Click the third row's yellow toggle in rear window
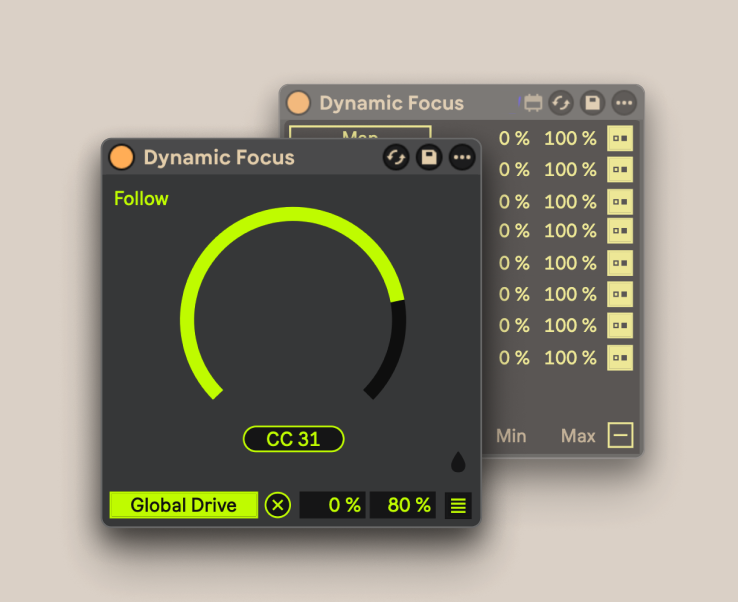738x602 pixels. (x=620, y=202)
